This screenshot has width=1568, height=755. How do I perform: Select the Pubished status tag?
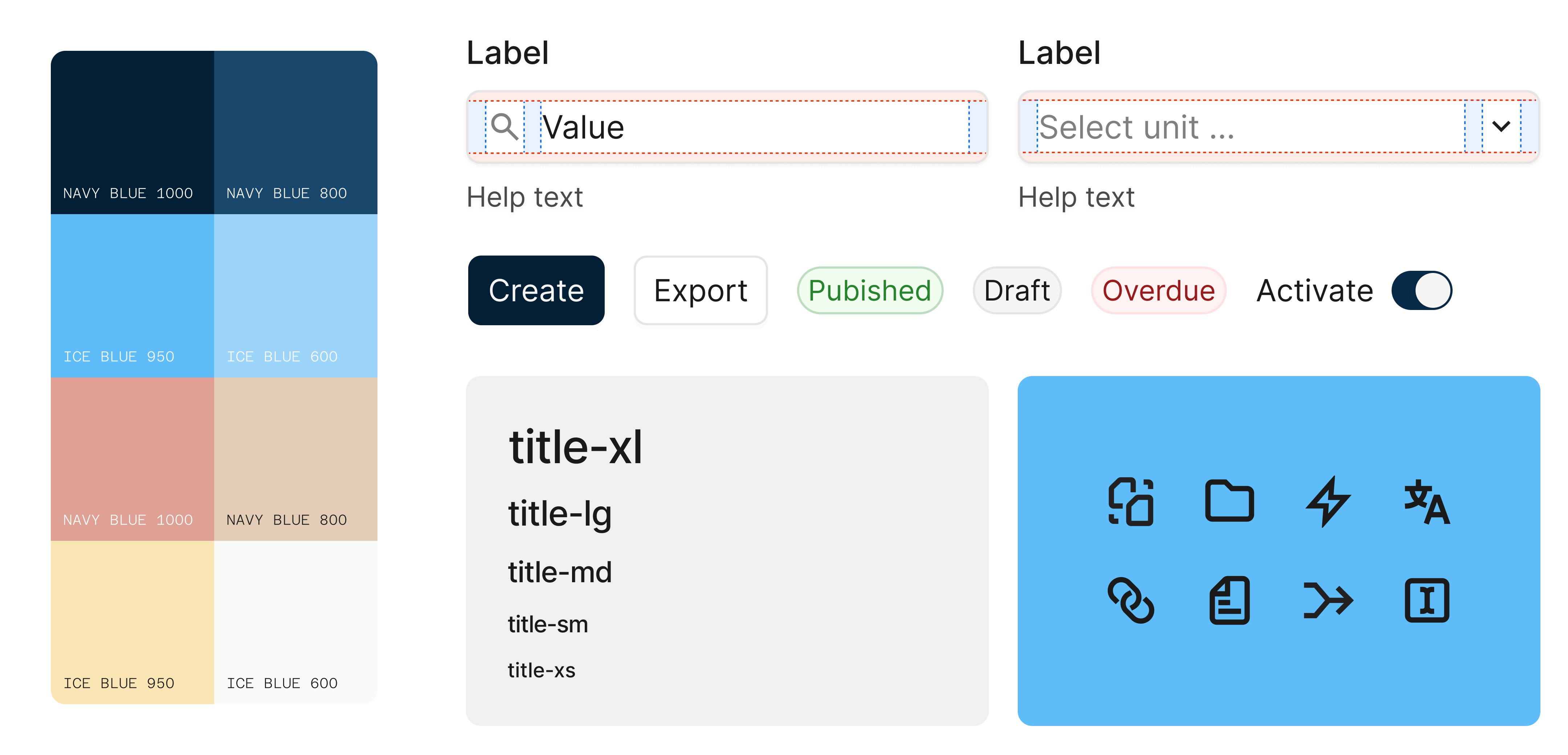click(x=870, y=290)
